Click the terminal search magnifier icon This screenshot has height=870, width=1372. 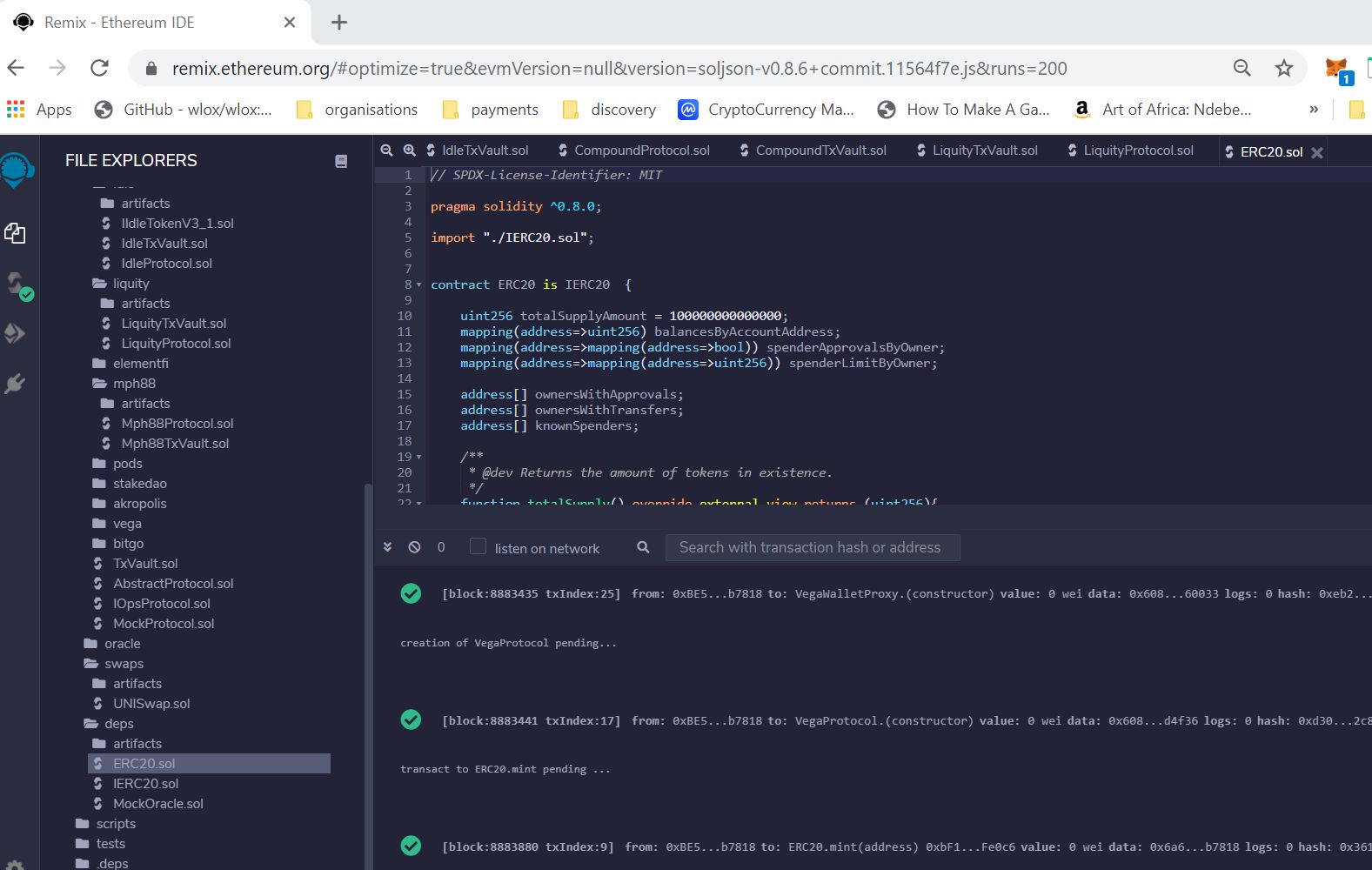(x=643, y=547)
